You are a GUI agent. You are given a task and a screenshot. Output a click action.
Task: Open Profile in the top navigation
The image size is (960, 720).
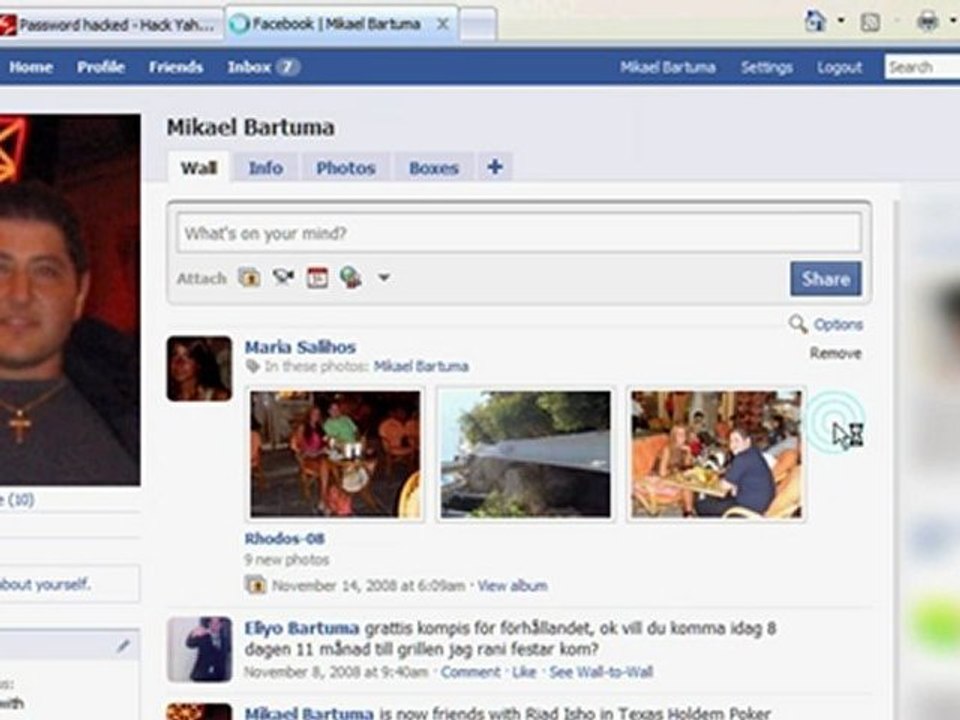click(x=101, y=67)
